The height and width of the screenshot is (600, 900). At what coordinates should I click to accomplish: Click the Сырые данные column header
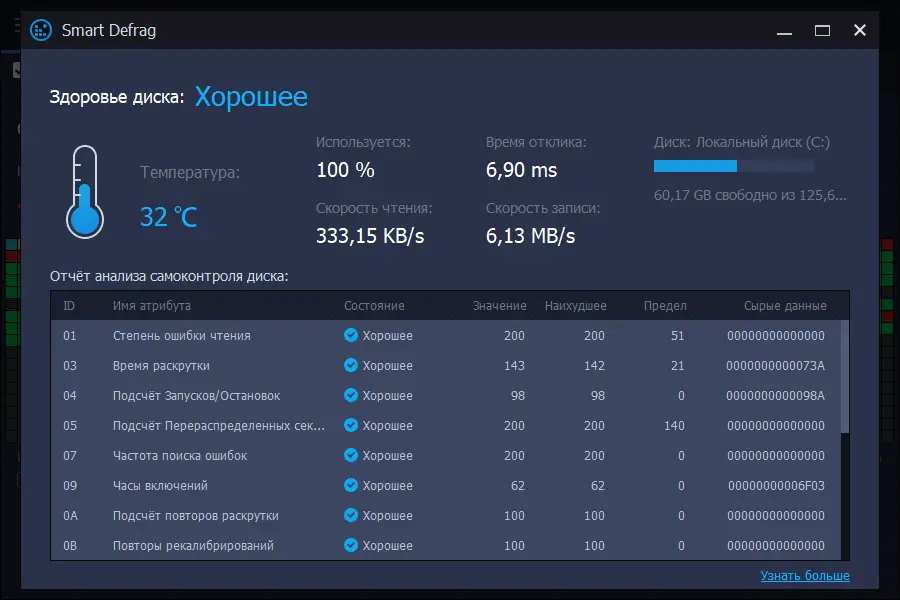pyautogui.click(x=785, y=306)
